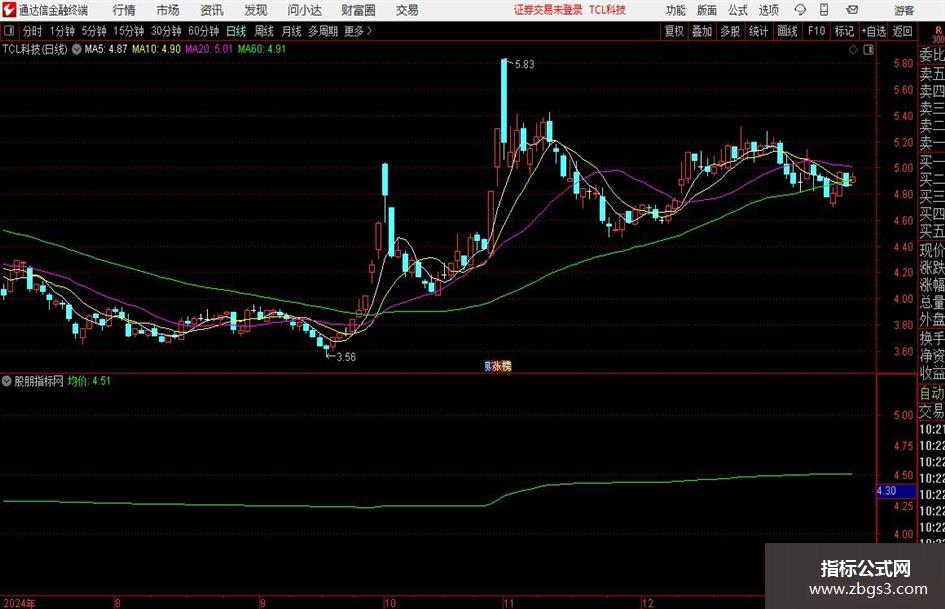Image resolution: width=945 pixels, height=609 pixels.
Task: Expand main chart indicator dropdown arrow
Action: click(77, 49)
